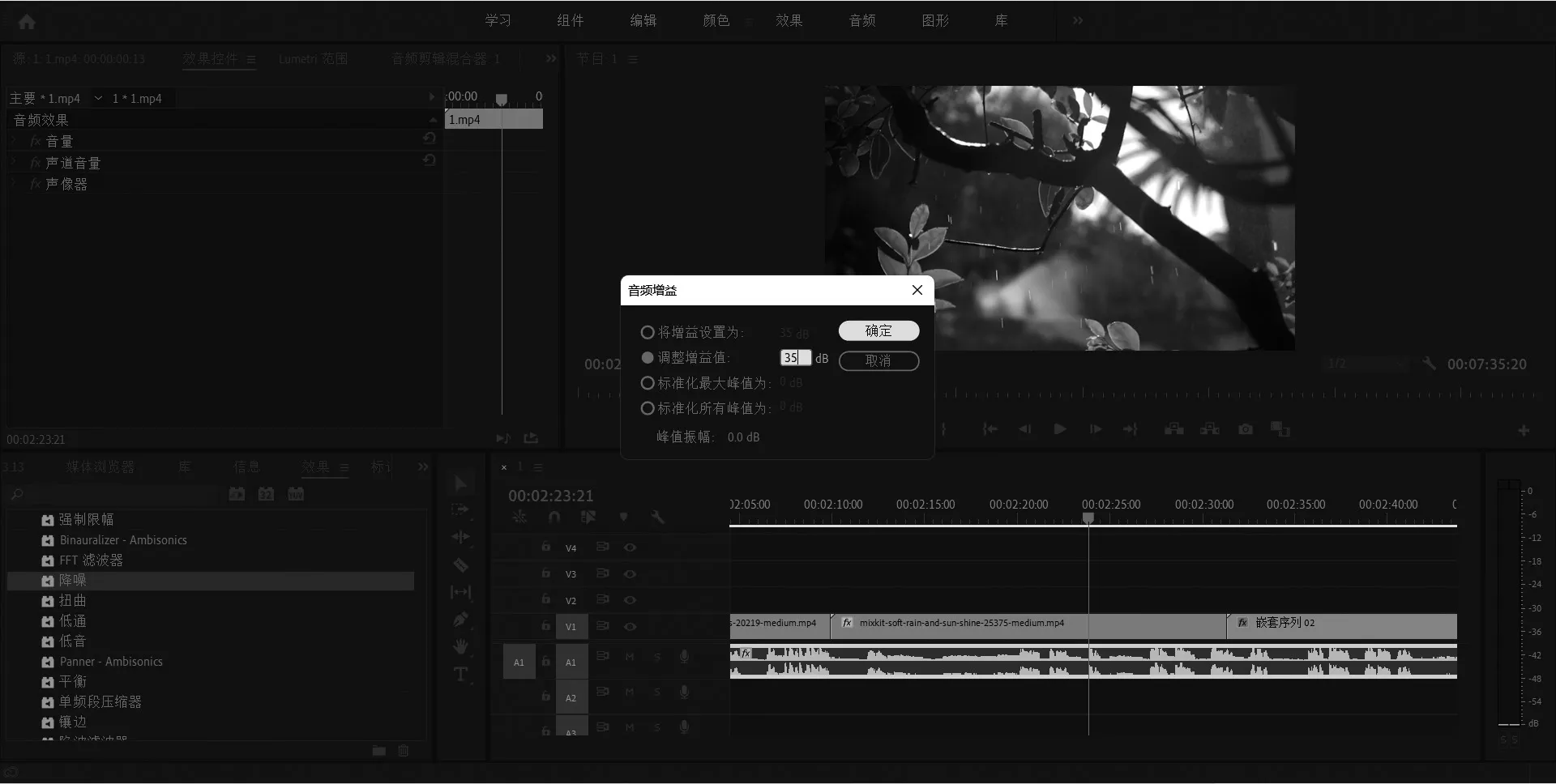Open the 节目 panel menu
This screenshot has width=1556, height=784.
click(x=633, y=59)
